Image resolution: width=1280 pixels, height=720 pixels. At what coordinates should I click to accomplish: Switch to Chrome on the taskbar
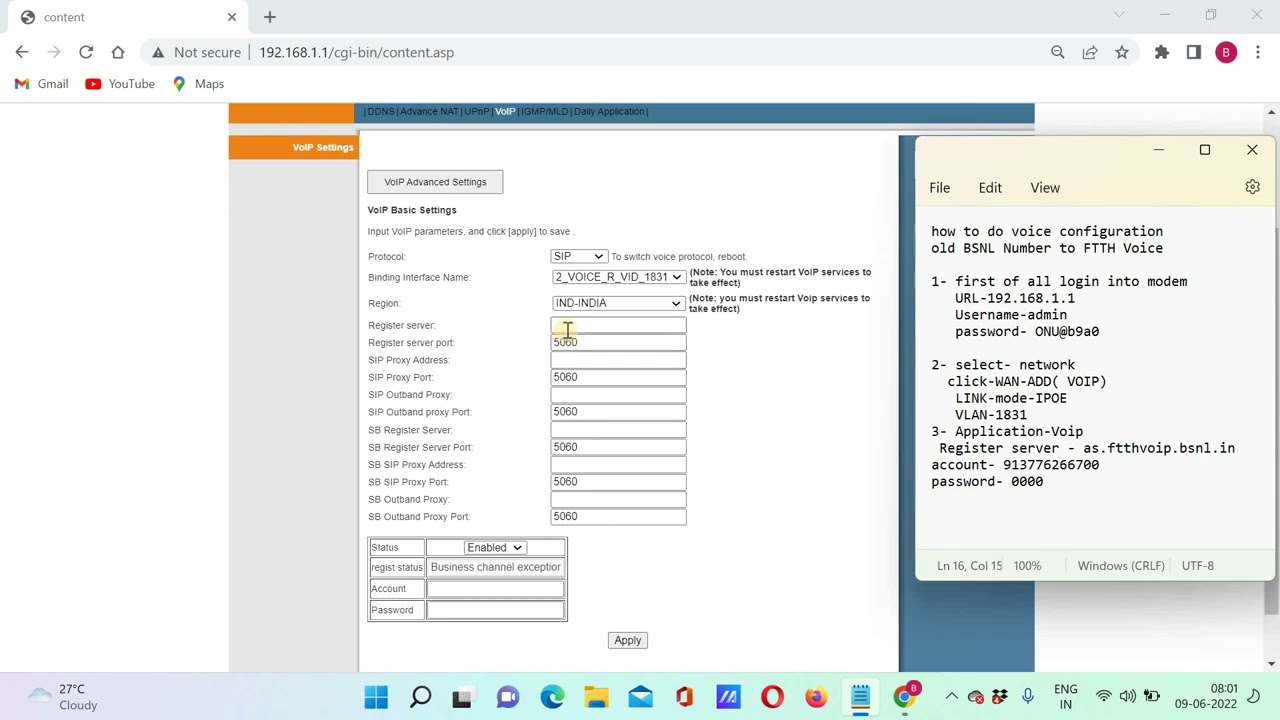tap(904, 697)
